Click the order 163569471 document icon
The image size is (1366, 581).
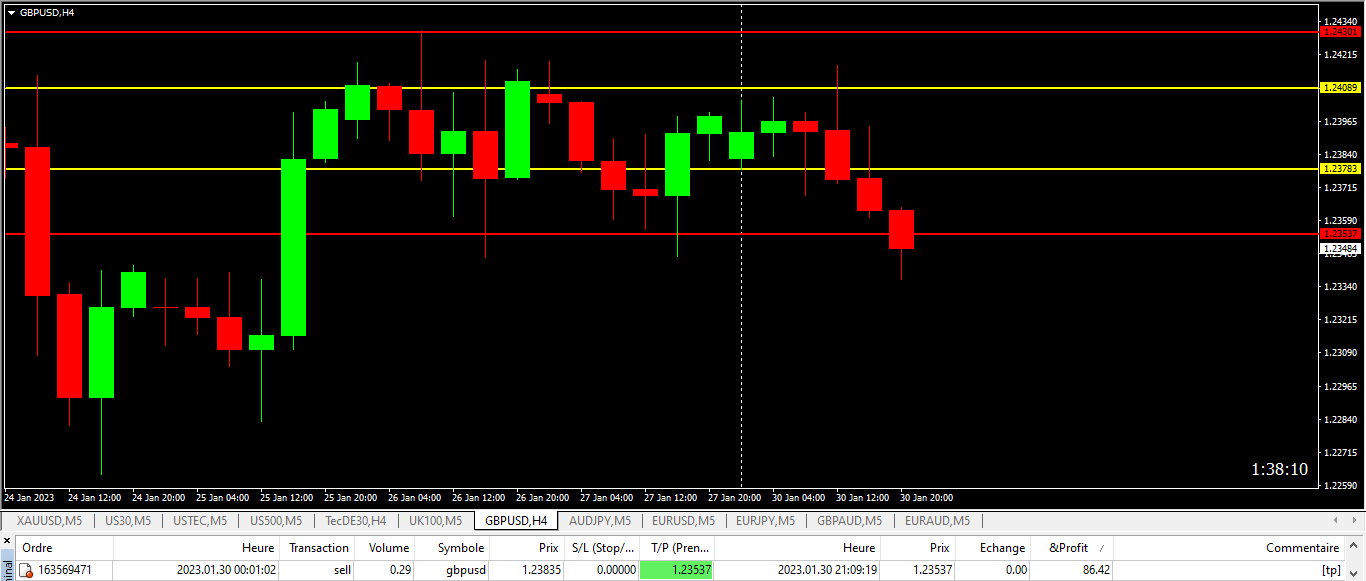[x=26, y=571]
